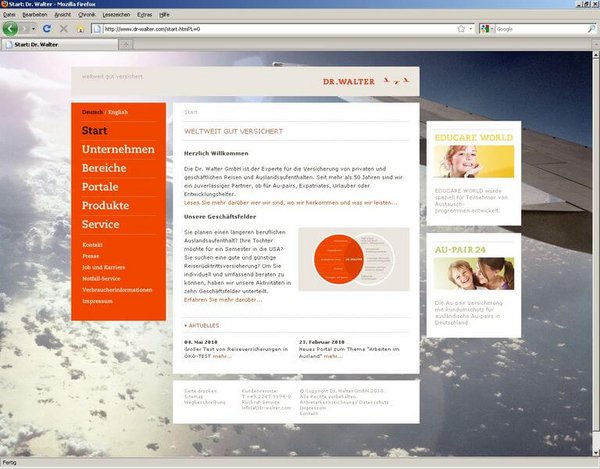Click the green Back navigation button
This screenshot has width=600, height=469.
click(x=10, y=29)
